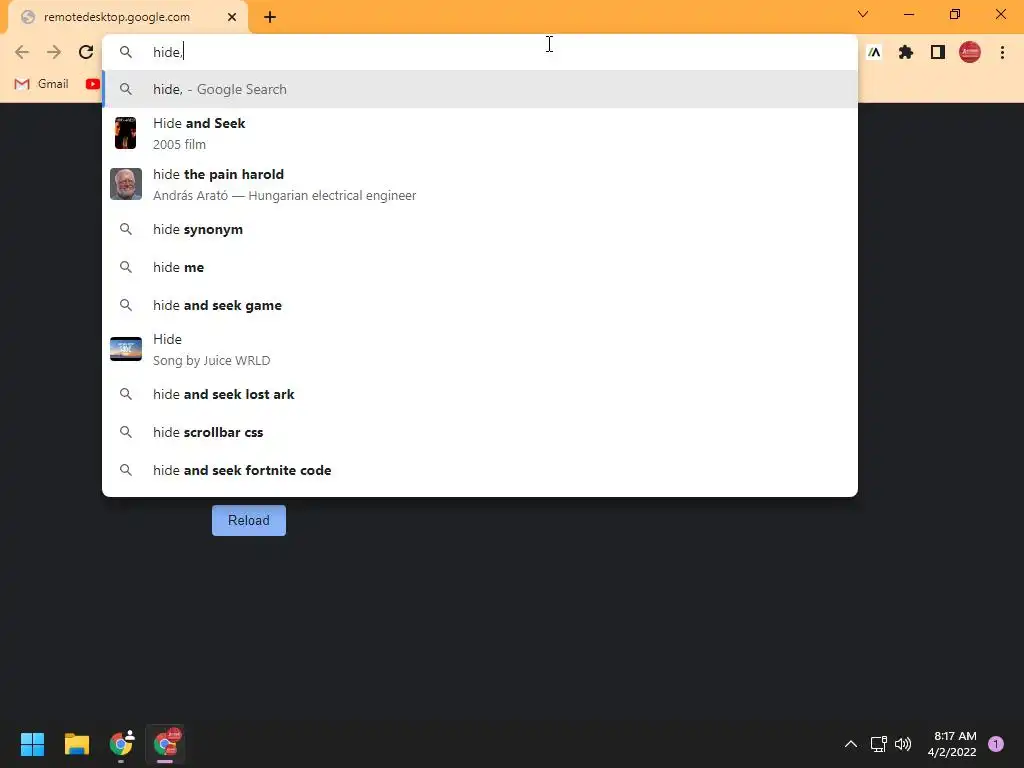The height and width of the screenshot is (768, 1024).
Task: Open the Chrome three-dot menu
Action: click(1002, 52)
